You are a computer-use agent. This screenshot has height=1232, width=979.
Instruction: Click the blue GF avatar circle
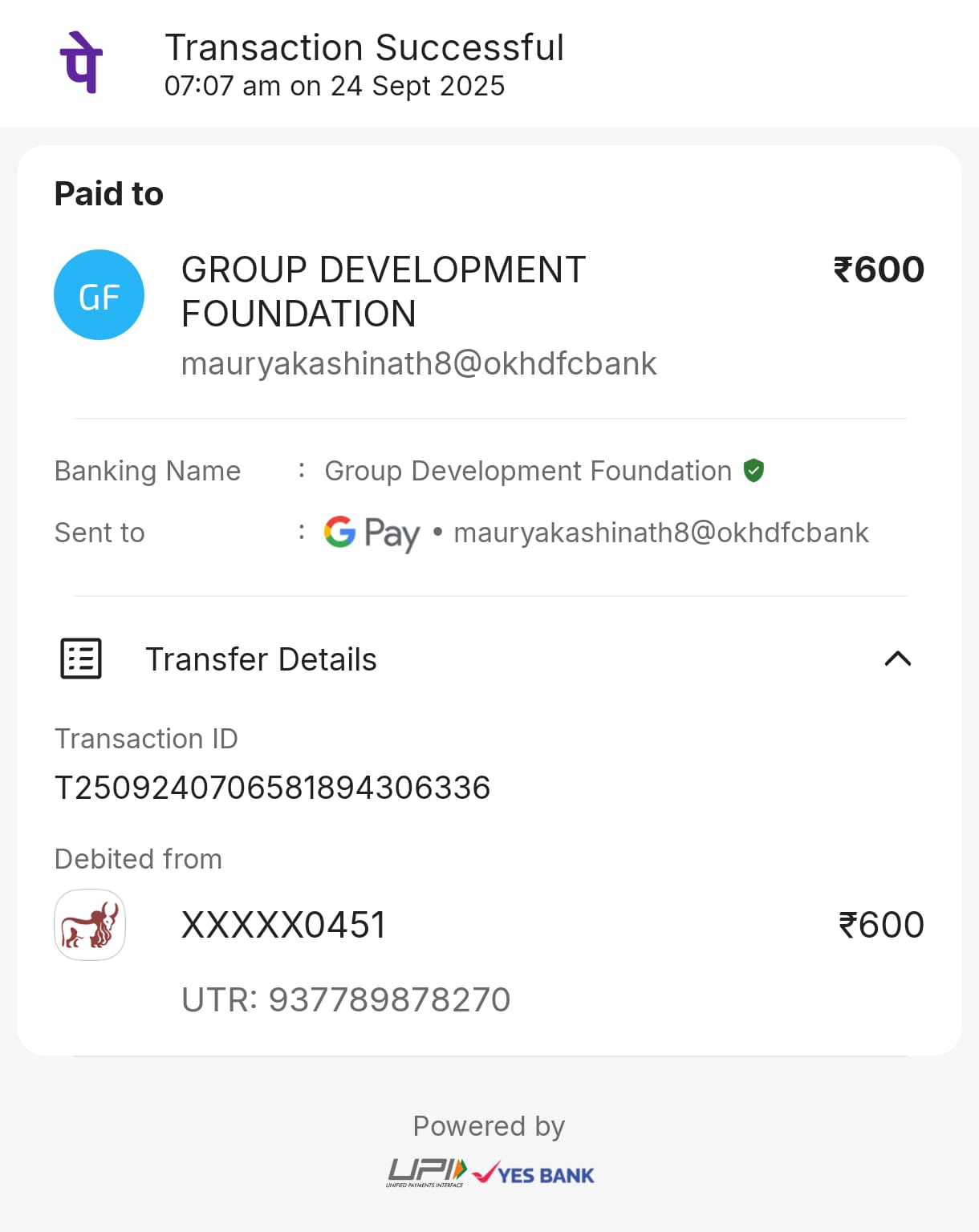(x=99, y=295)
